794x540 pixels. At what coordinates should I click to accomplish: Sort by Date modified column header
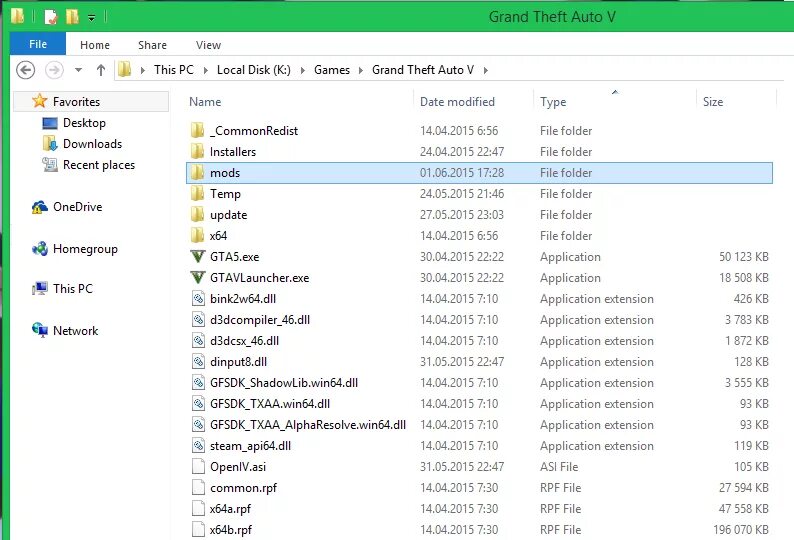pos(457,101)
